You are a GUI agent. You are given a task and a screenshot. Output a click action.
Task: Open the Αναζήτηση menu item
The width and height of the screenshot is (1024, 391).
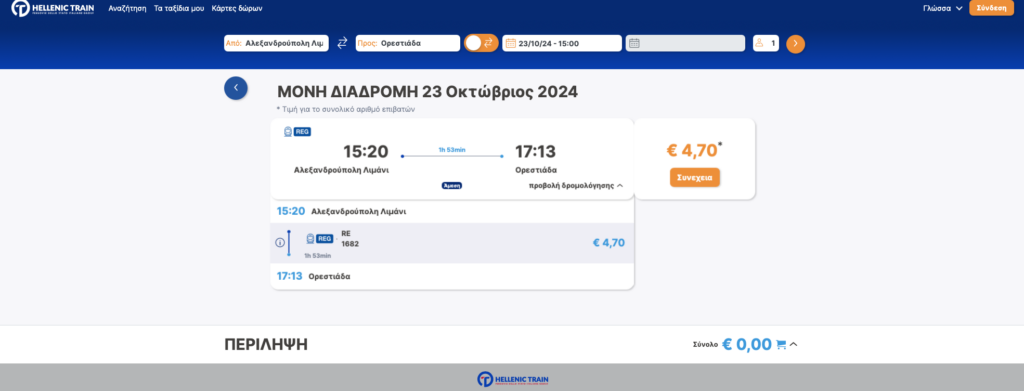pyautogui.click(x=127, y=8)
